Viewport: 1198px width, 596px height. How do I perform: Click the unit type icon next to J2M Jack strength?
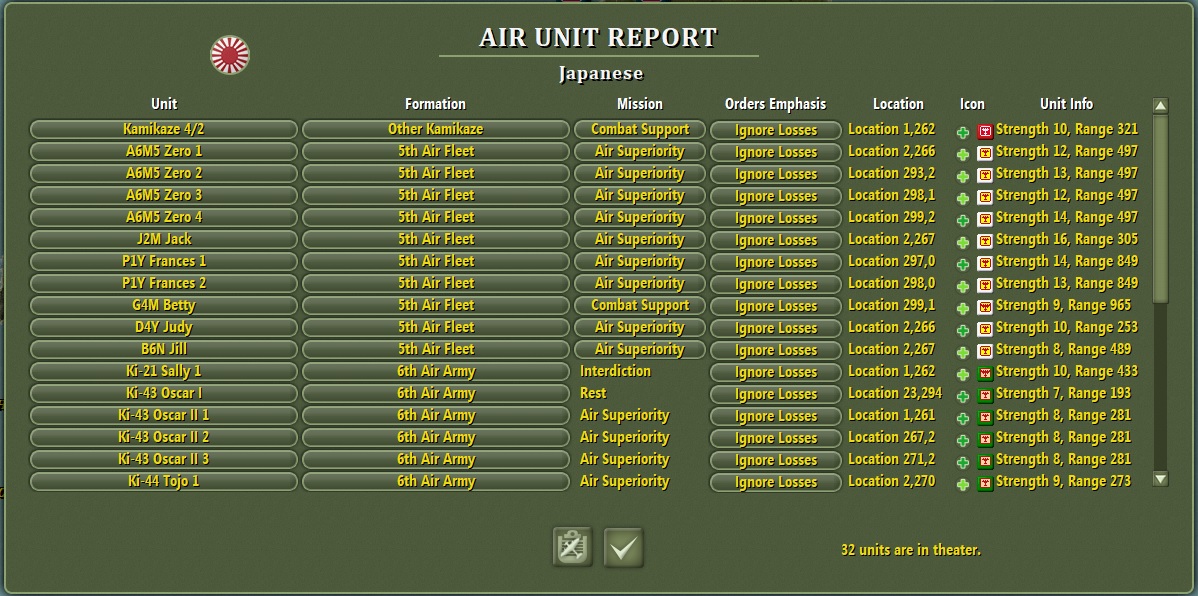coord(985,239)
